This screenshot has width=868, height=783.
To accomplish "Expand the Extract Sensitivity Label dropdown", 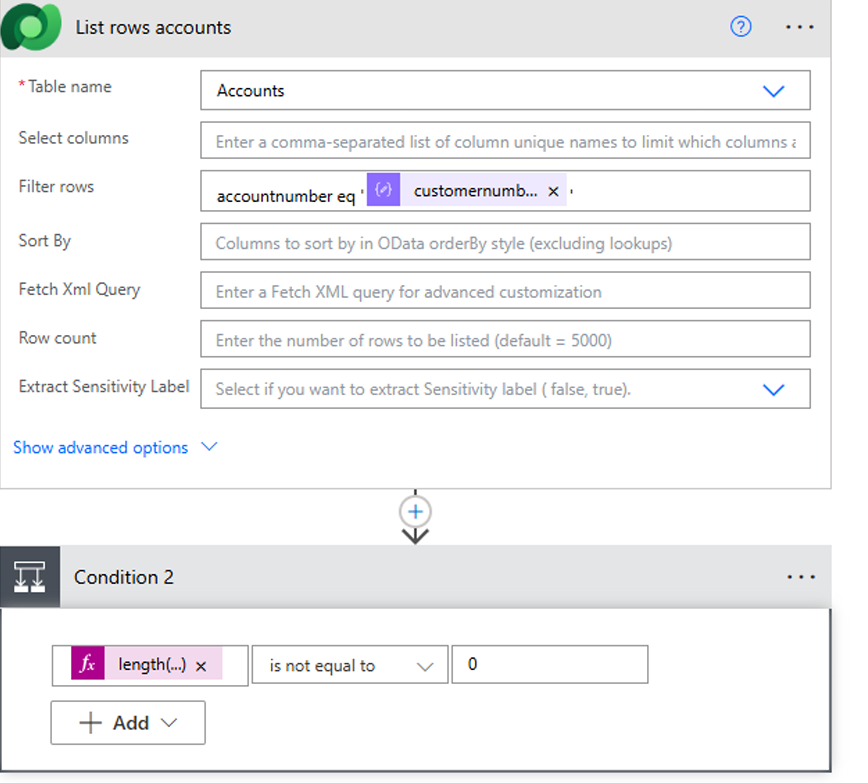I will point(773,390).
